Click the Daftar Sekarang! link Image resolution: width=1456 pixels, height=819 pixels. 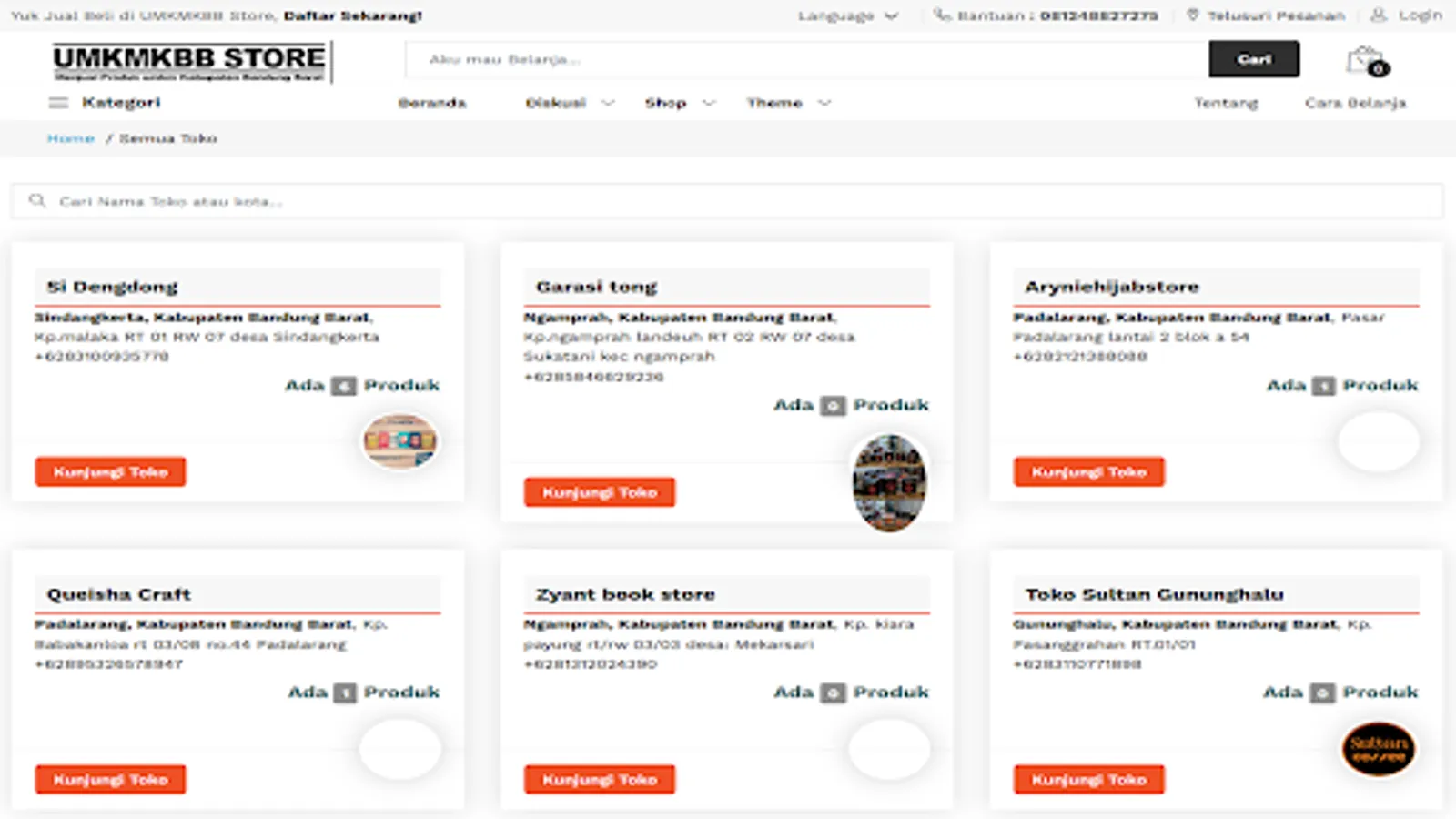(x=353, y=15)
